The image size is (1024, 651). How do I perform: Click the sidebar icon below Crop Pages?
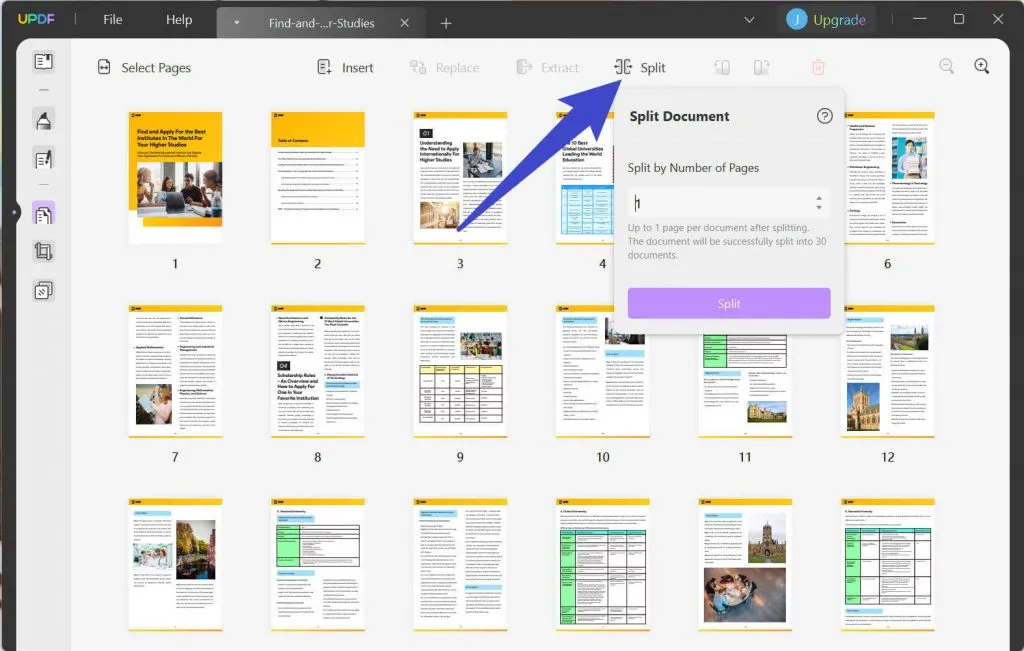click(x=41, y=287)
